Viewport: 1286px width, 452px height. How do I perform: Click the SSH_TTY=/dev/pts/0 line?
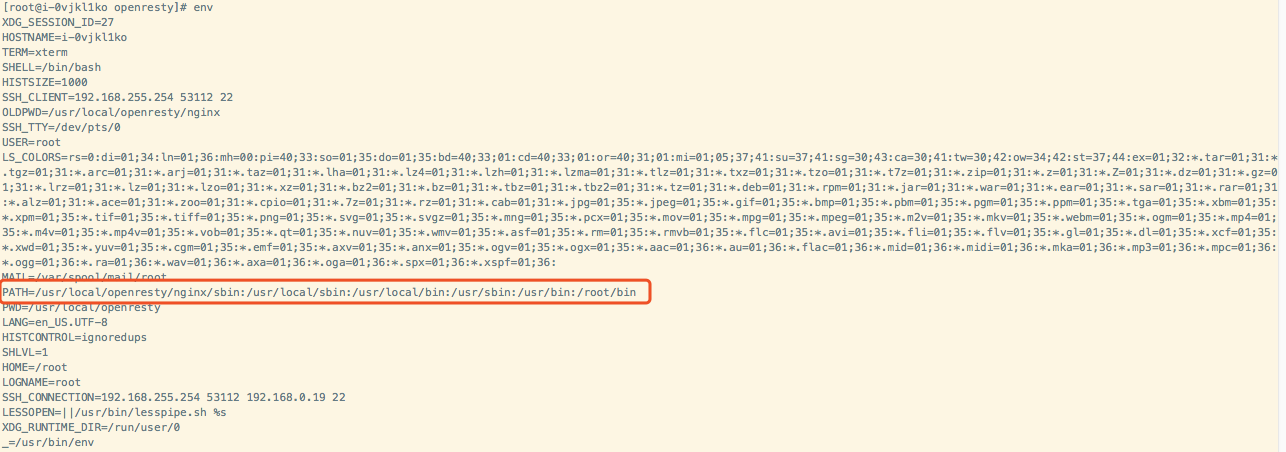click(x=61, y=127)
